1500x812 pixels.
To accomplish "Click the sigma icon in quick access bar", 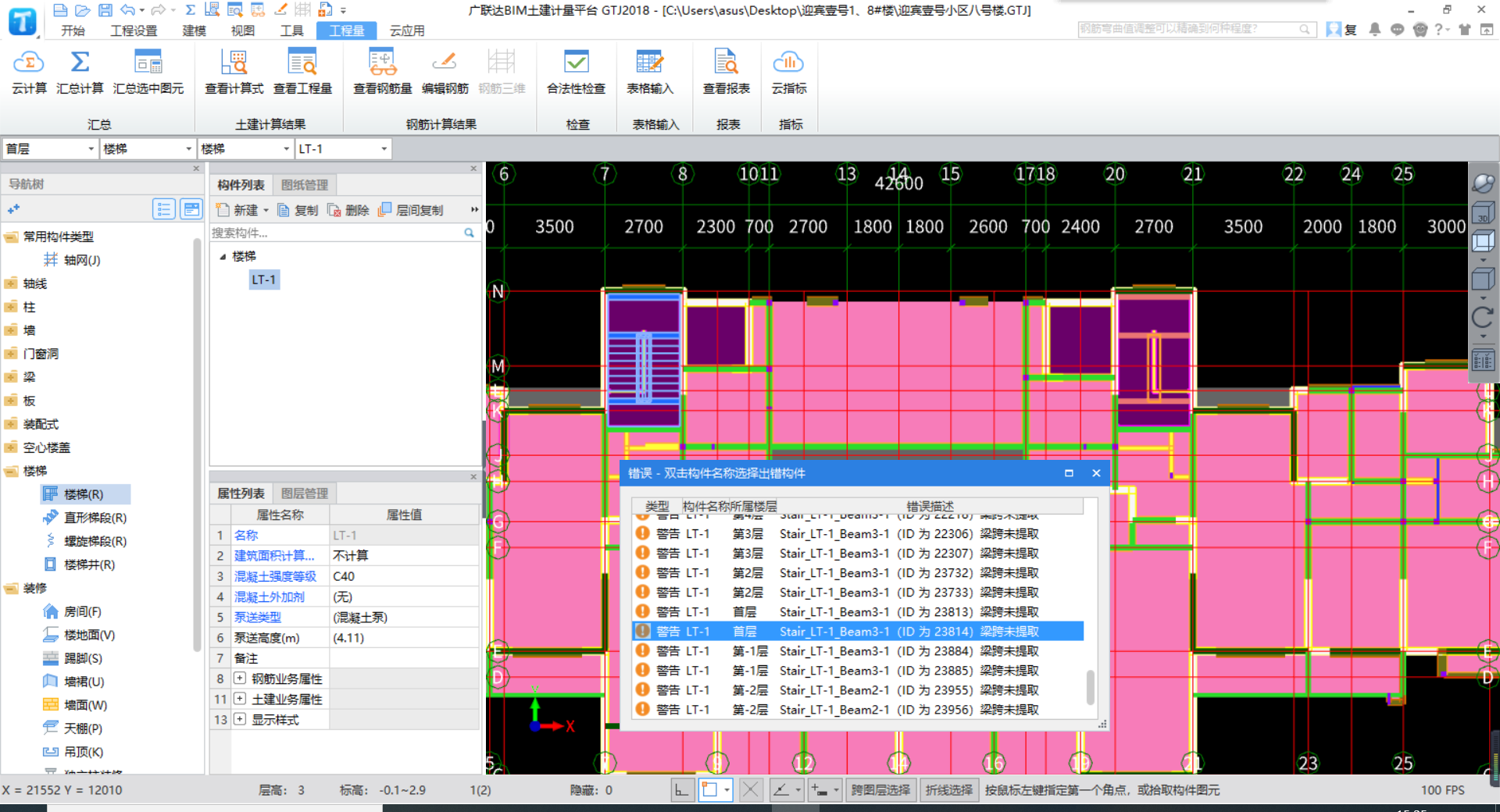I will (x=190, y=10).
